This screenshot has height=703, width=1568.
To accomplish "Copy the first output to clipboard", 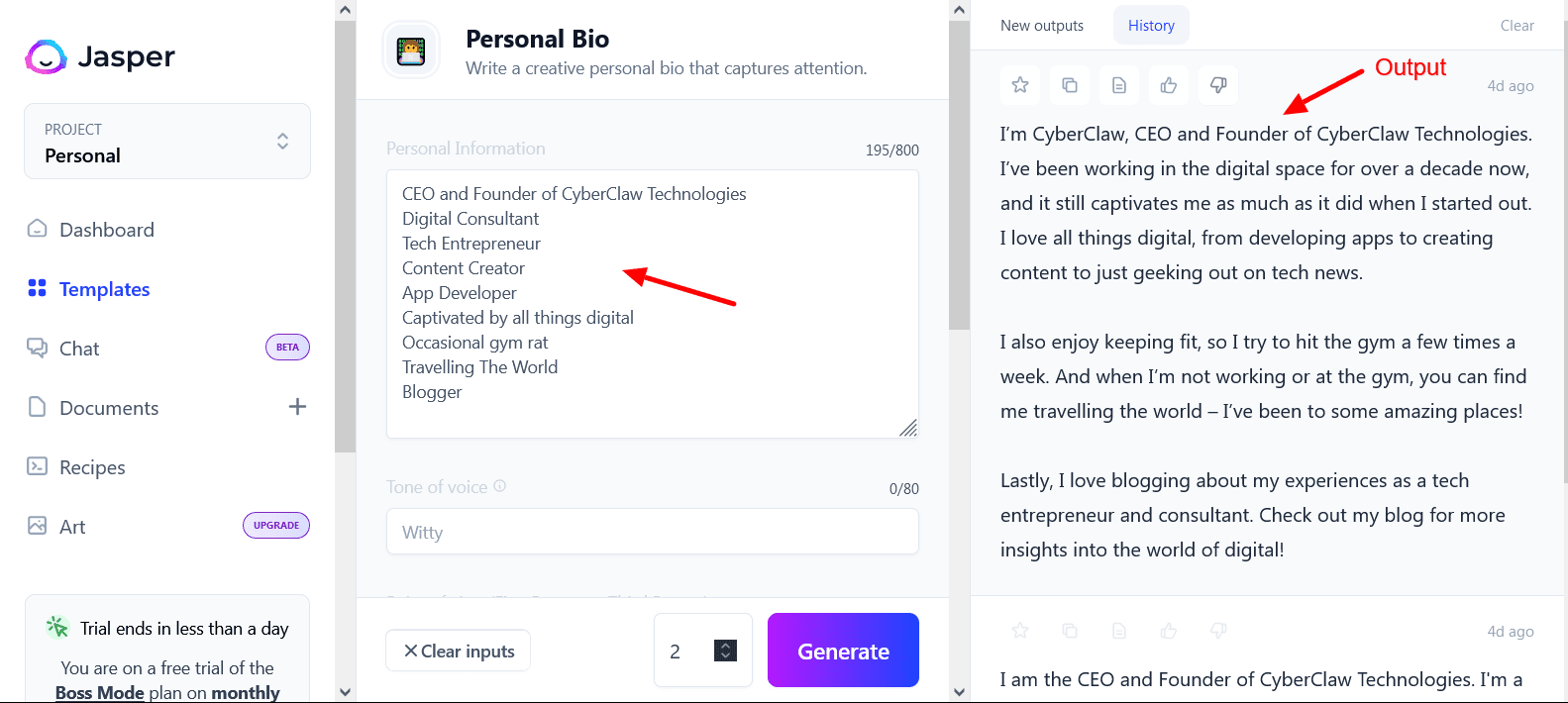I will click(x=1070, y=85).
